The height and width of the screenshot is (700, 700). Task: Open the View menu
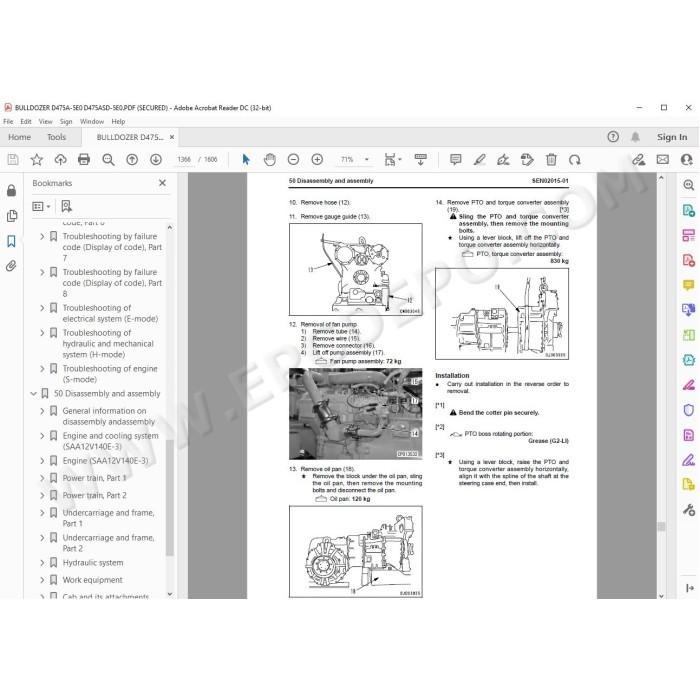coord(46,121)
